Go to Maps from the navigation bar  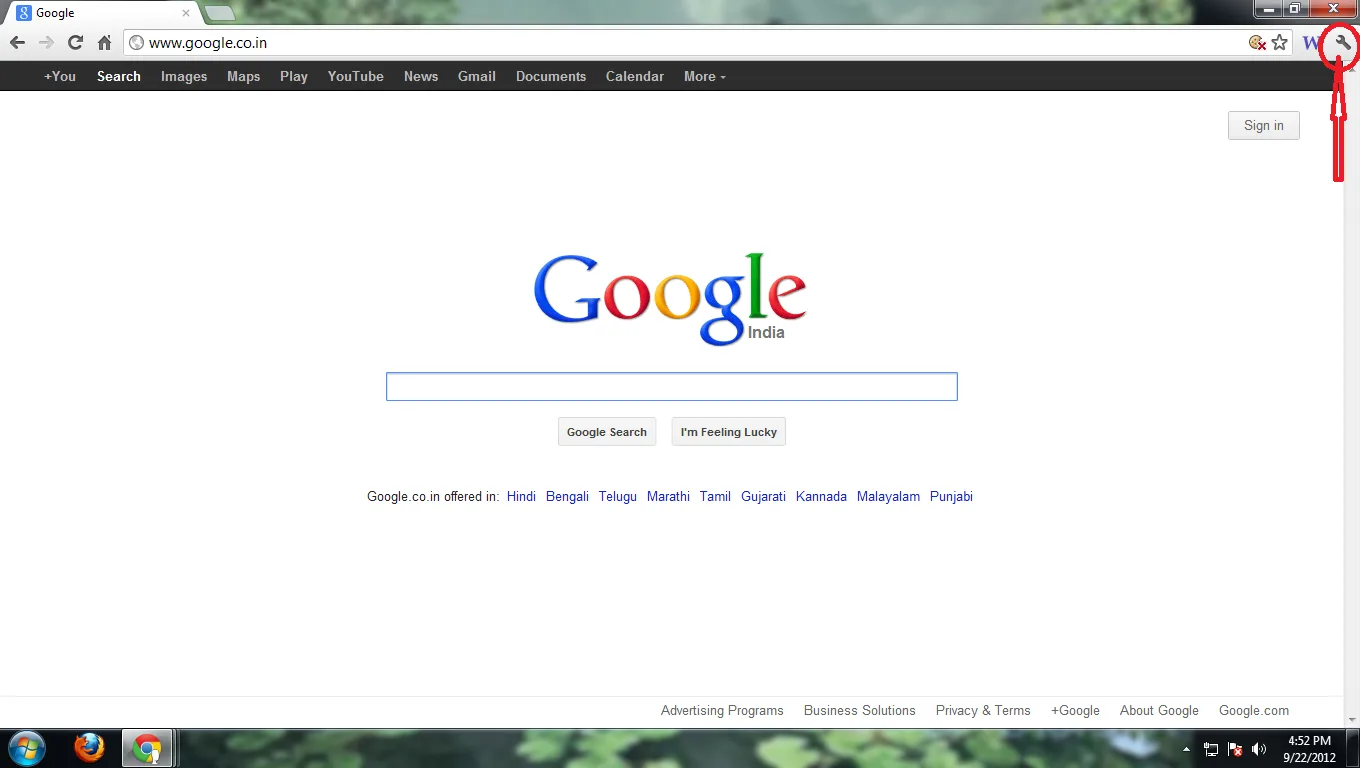243,76
